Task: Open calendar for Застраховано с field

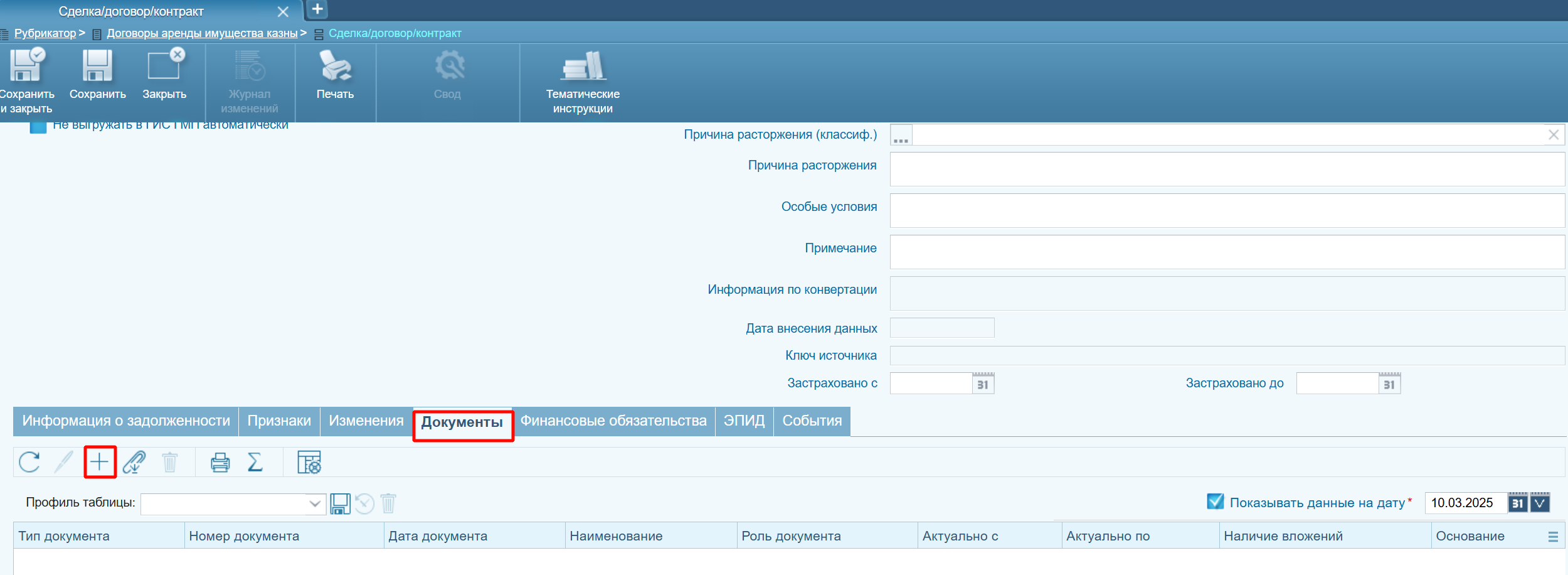Action: [983, 384]
